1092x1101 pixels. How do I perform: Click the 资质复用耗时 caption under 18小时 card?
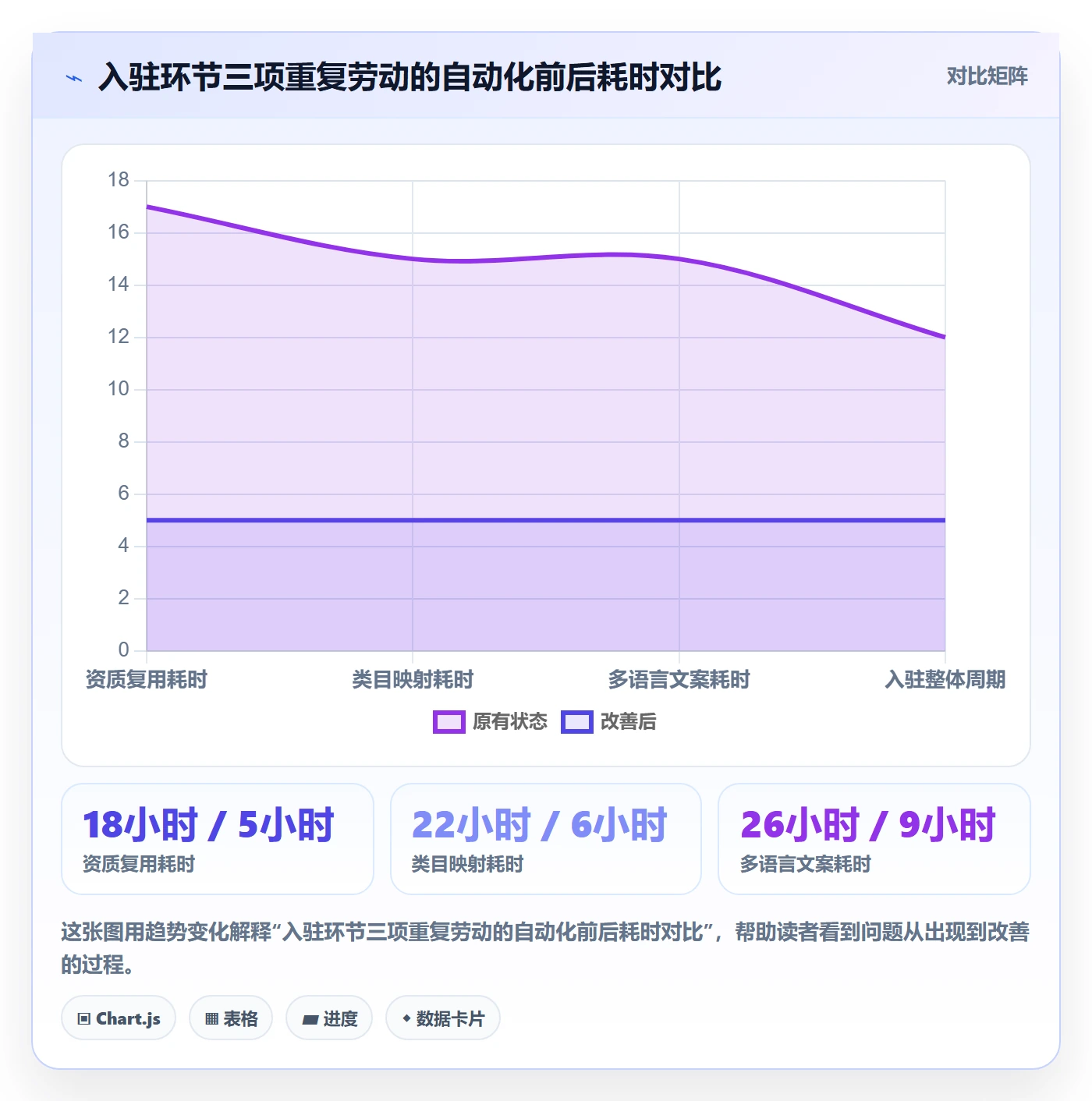pos(139,865)
